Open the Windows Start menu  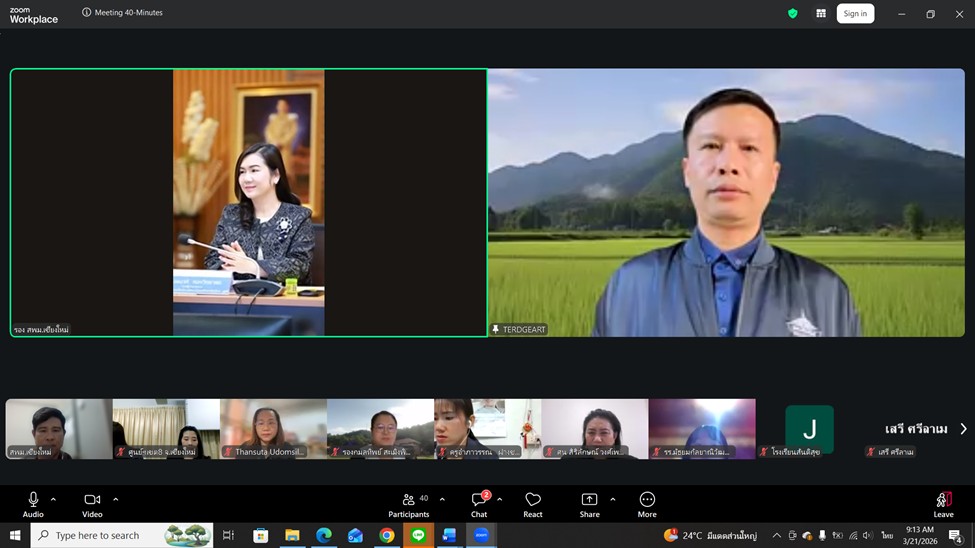pos(15,535)
